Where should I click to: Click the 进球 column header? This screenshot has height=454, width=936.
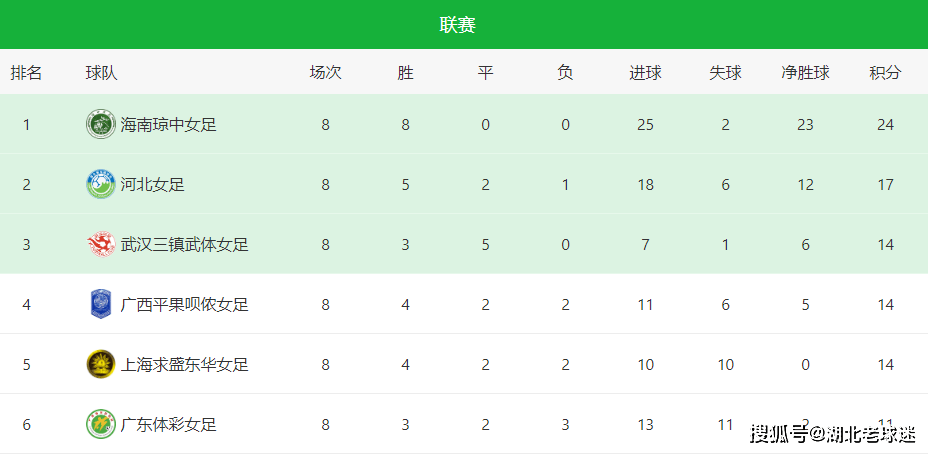[645, 73]
